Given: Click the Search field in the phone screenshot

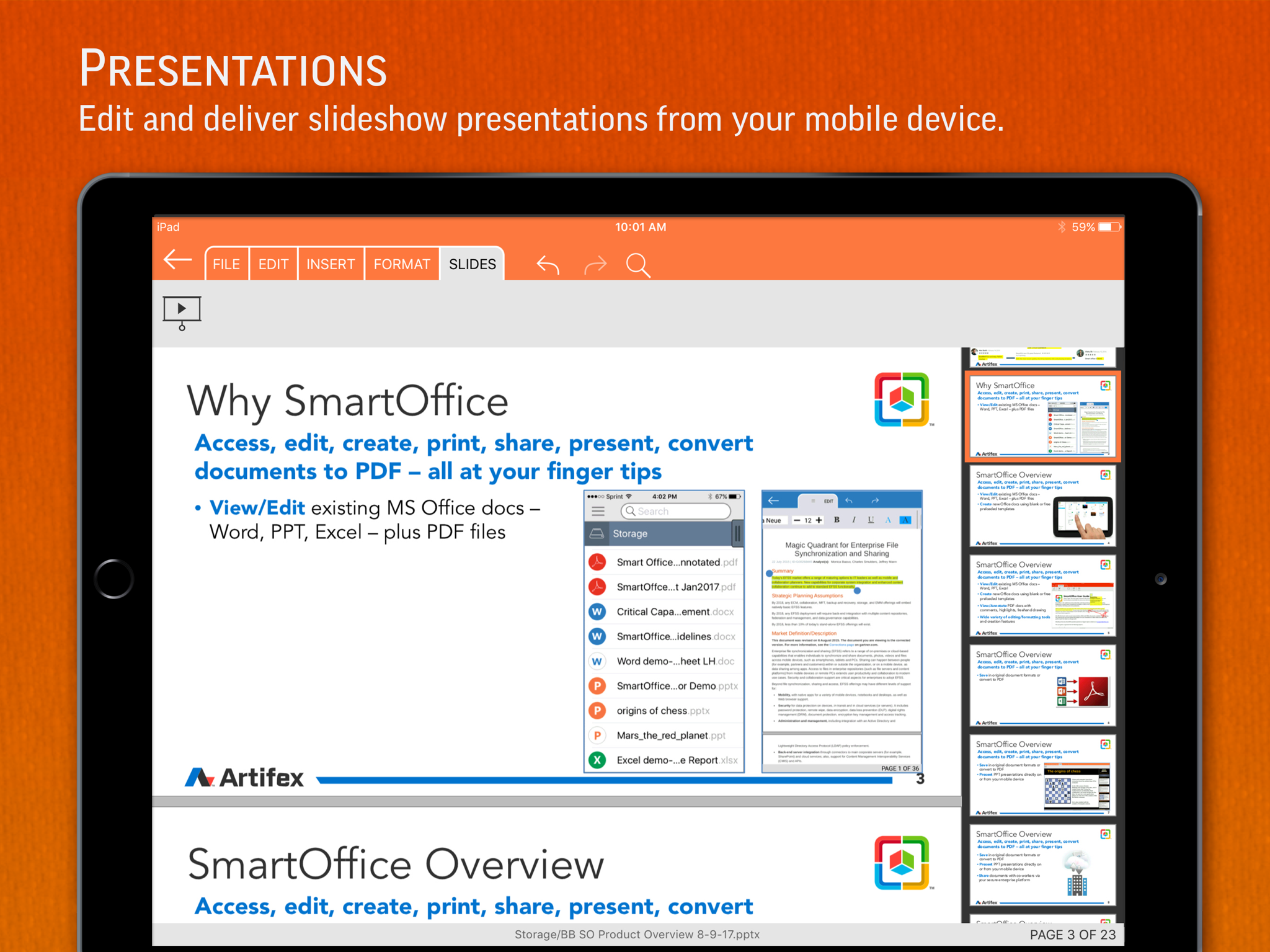Looking at the screenshot, I should tap(675, 511).
